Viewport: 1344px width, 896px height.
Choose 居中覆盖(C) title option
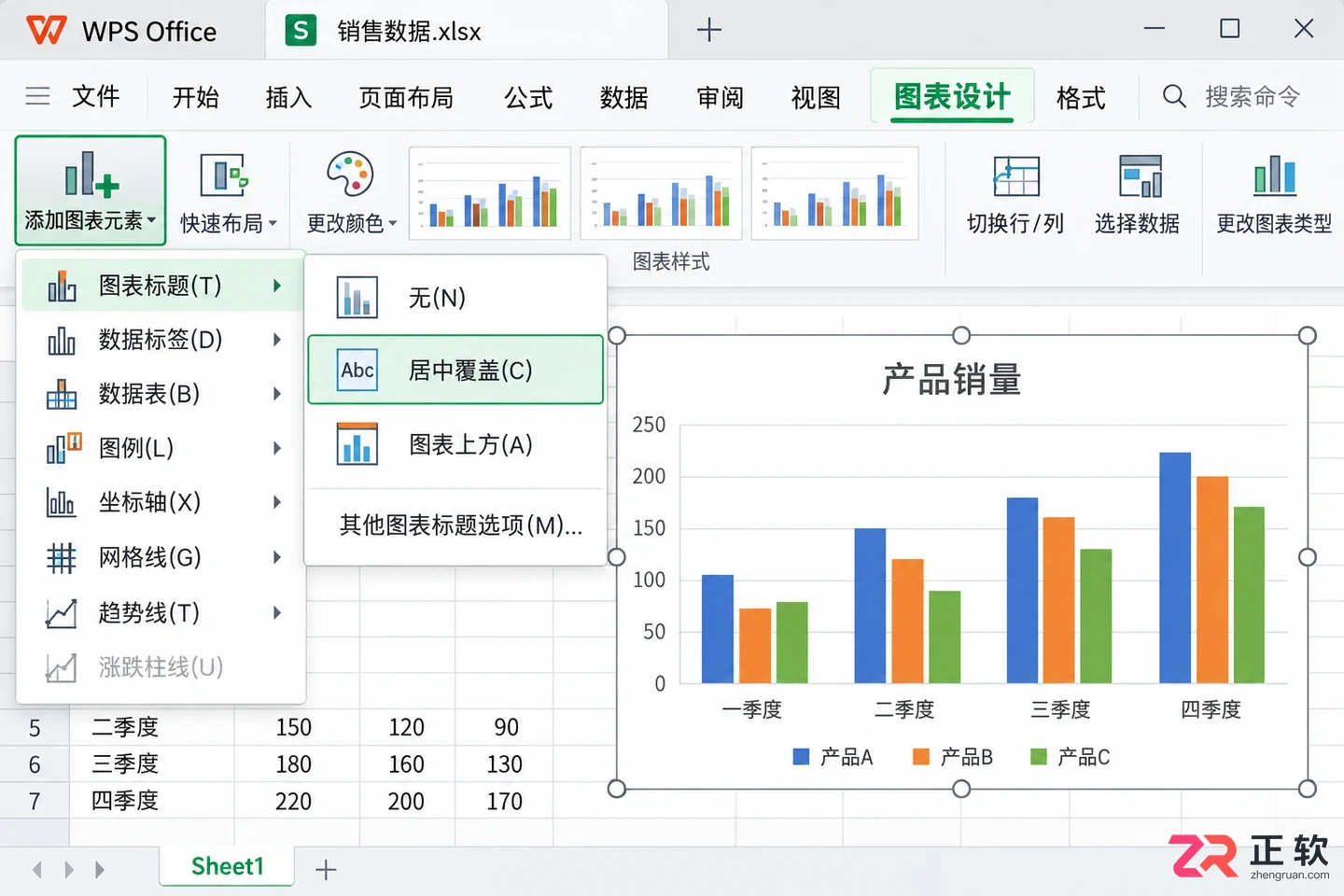tap(455, 370)
